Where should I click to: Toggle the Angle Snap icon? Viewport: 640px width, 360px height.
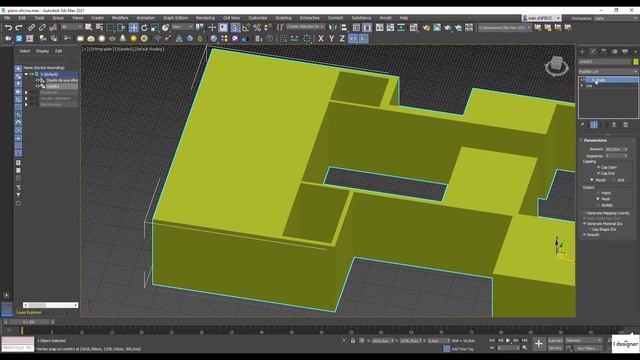[x=246, y=28]
